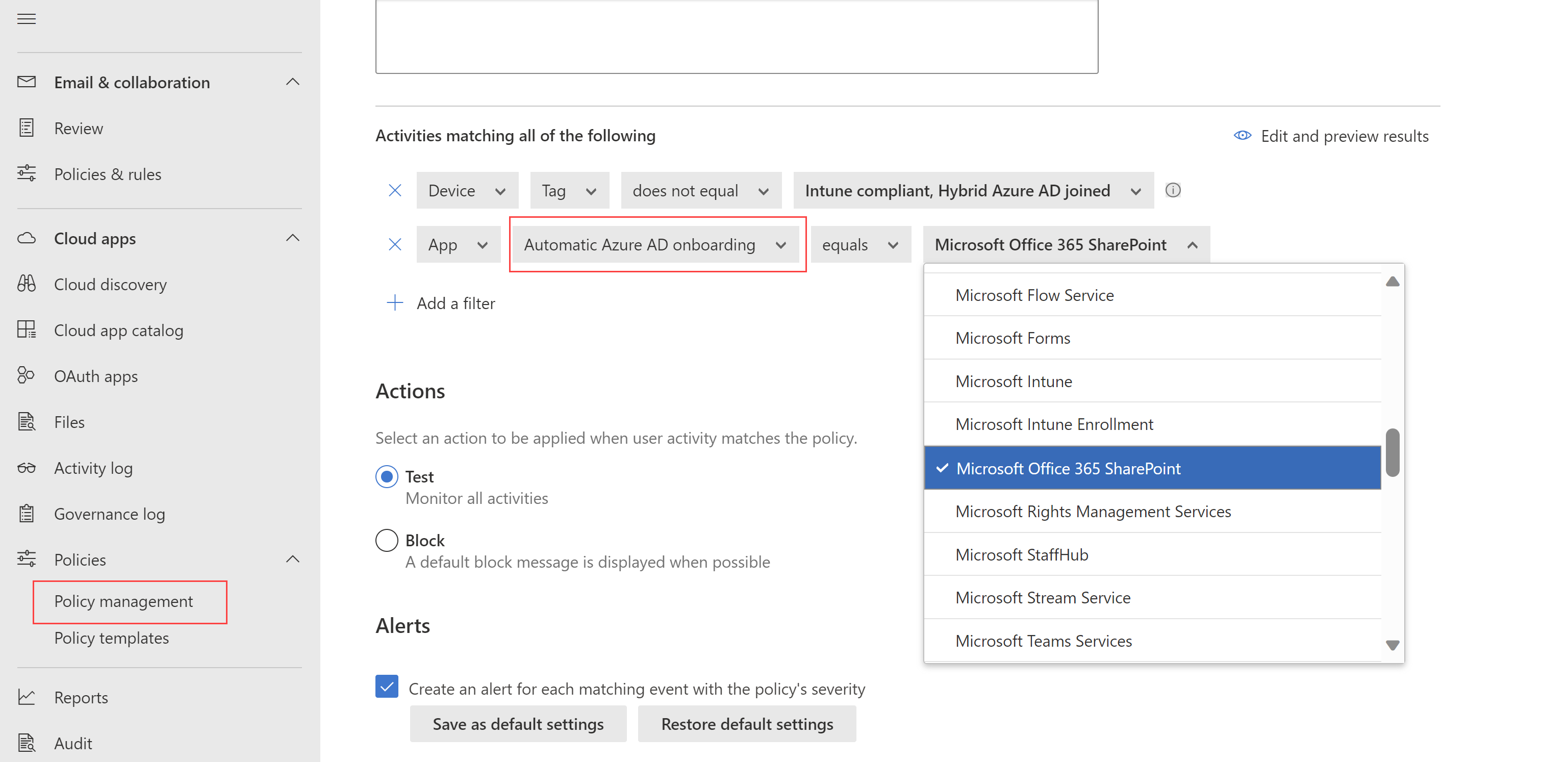Select the Test radio button

(386, 477)
